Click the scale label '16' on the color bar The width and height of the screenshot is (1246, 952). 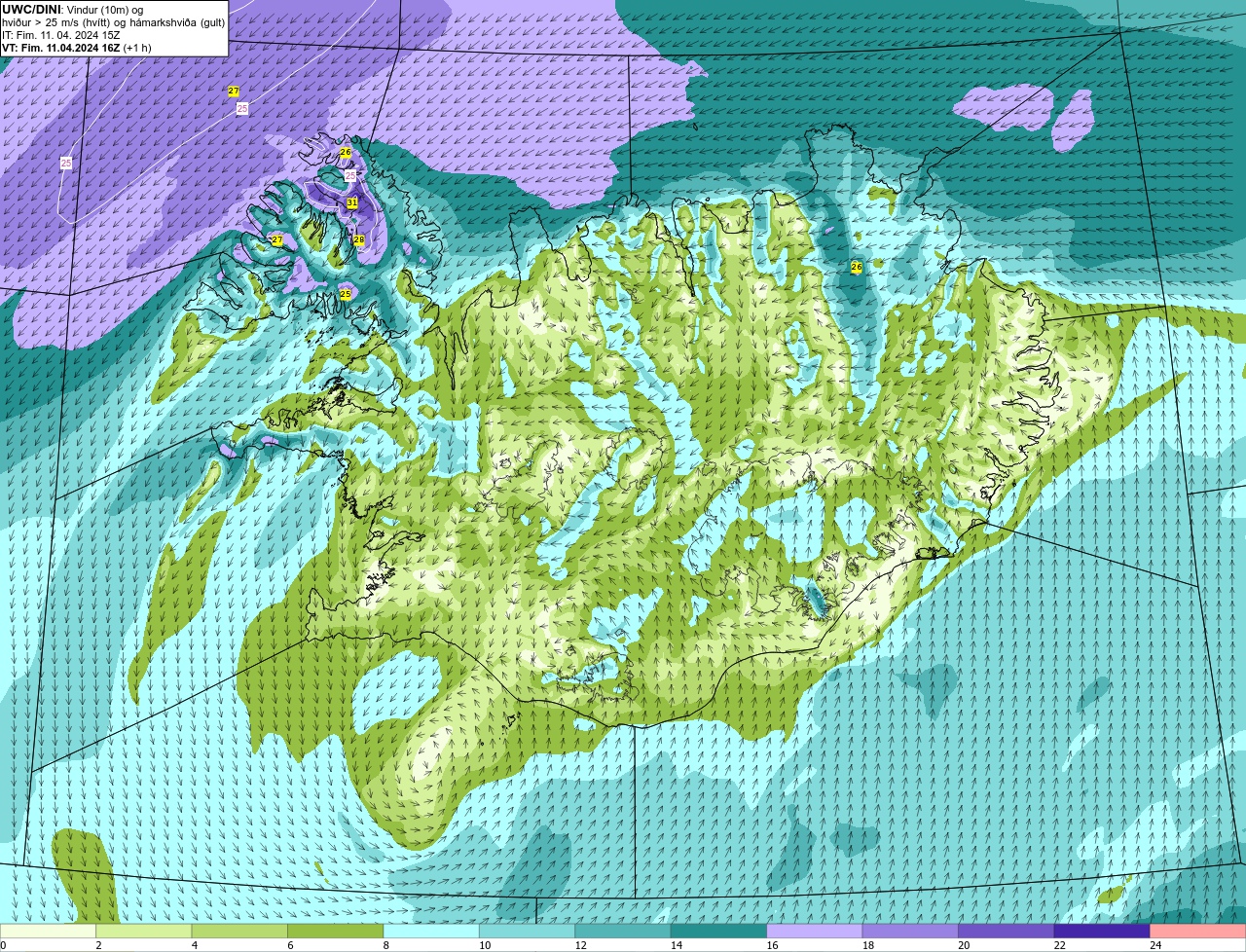(772, 945)
